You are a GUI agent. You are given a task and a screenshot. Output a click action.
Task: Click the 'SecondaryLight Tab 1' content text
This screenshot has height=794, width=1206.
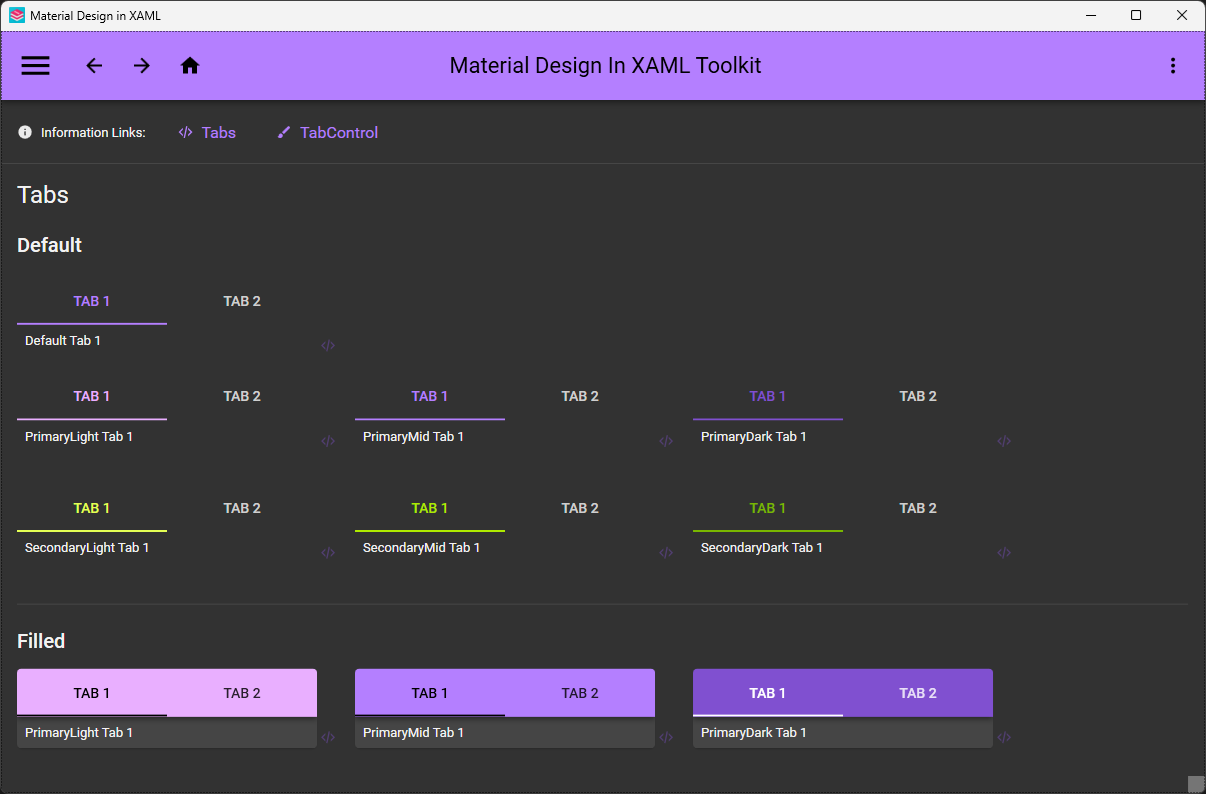coord(87,548)
